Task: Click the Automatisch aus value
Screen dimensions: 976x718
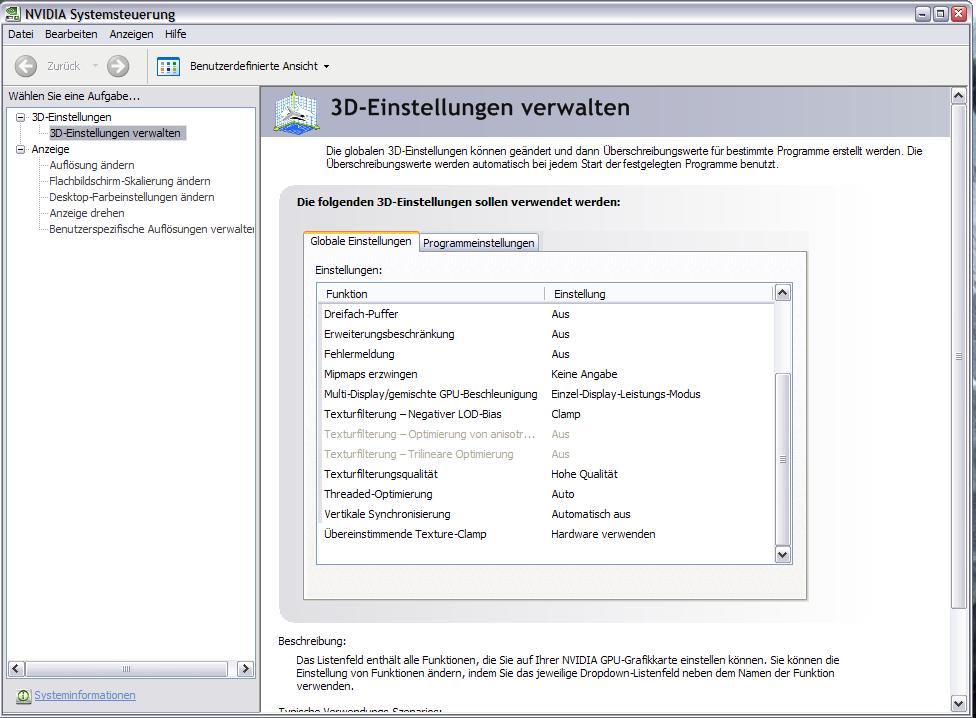Action: 591,514
